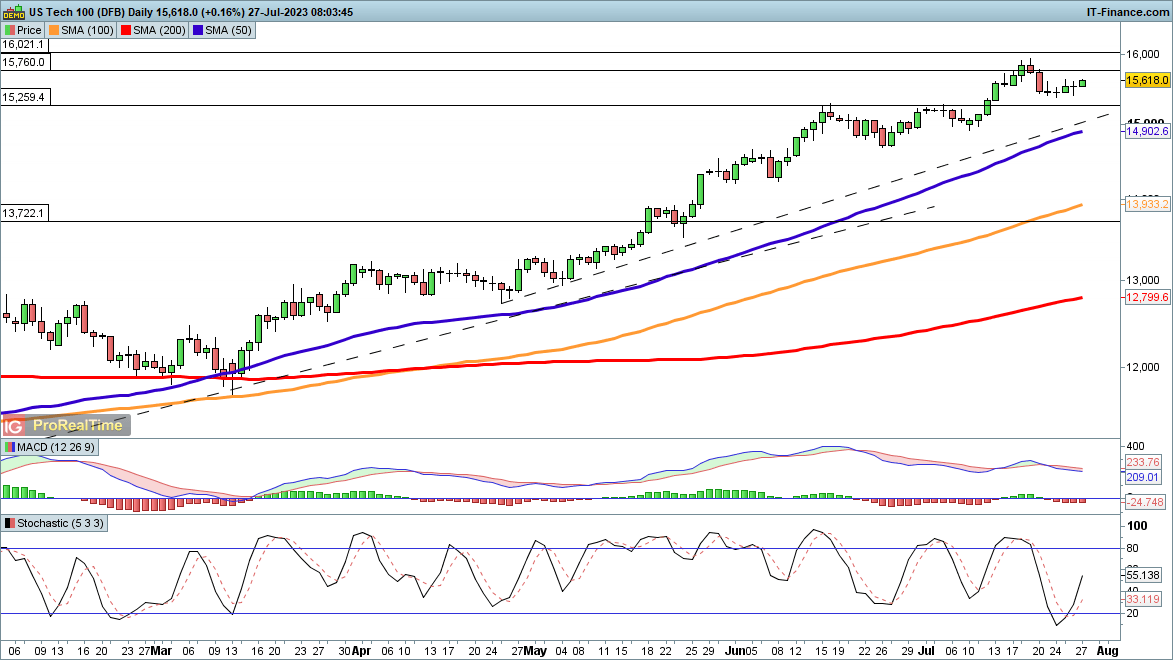Click the 20 label on Stochastic axis
Image resolution: width=1173 pixels, height=660 pixels.
click(1133, 613)
